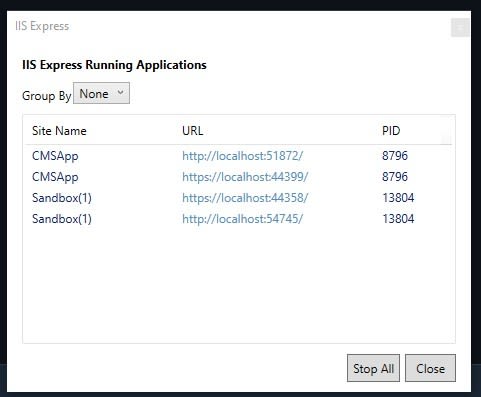The width and height of the screenshot is (481, 397).
Task: Click PID 8796 in the localhost:44399 row
Action: [395, 177]
